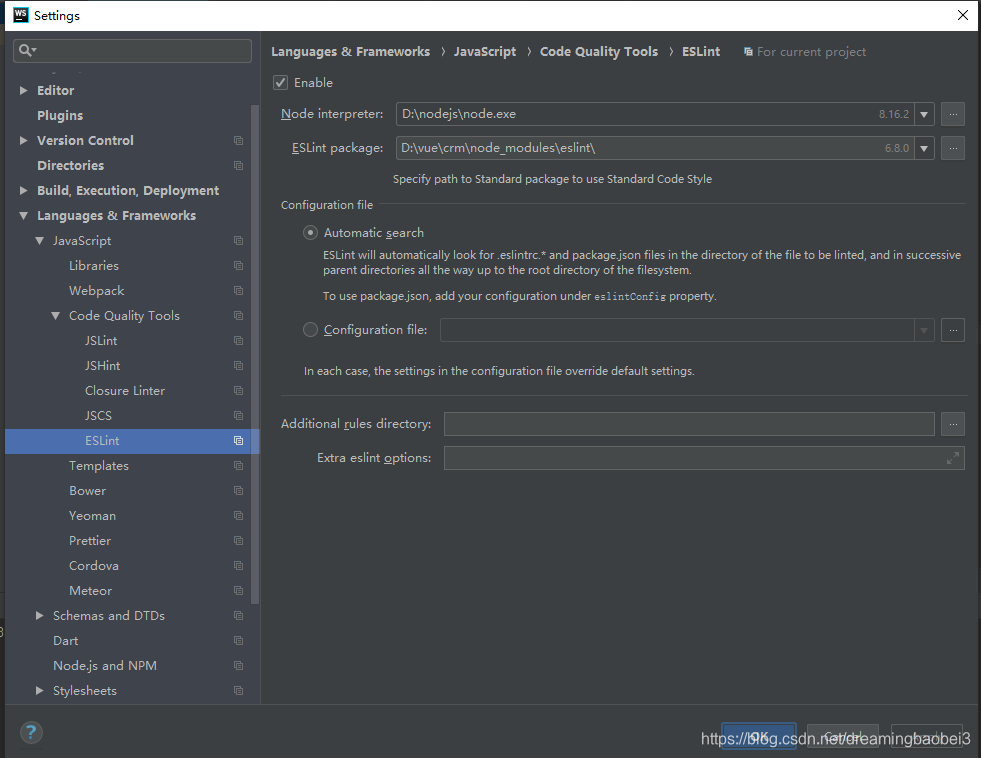Expand the Version Control tree node
The image size is (981, 758).
coord(23,140)
